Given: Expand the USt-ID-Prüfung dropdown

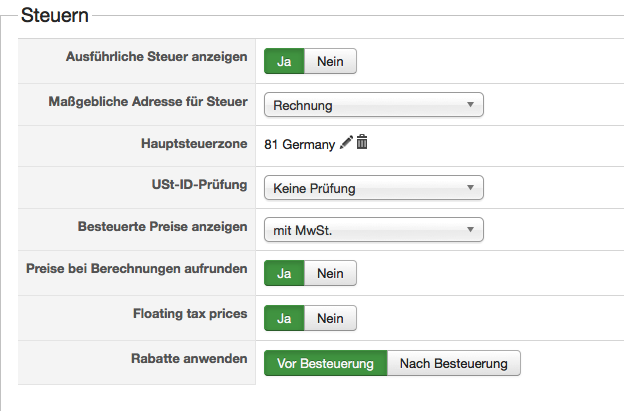Looking at the screenshot, I should pyautogui.click(x=373, y=188).
